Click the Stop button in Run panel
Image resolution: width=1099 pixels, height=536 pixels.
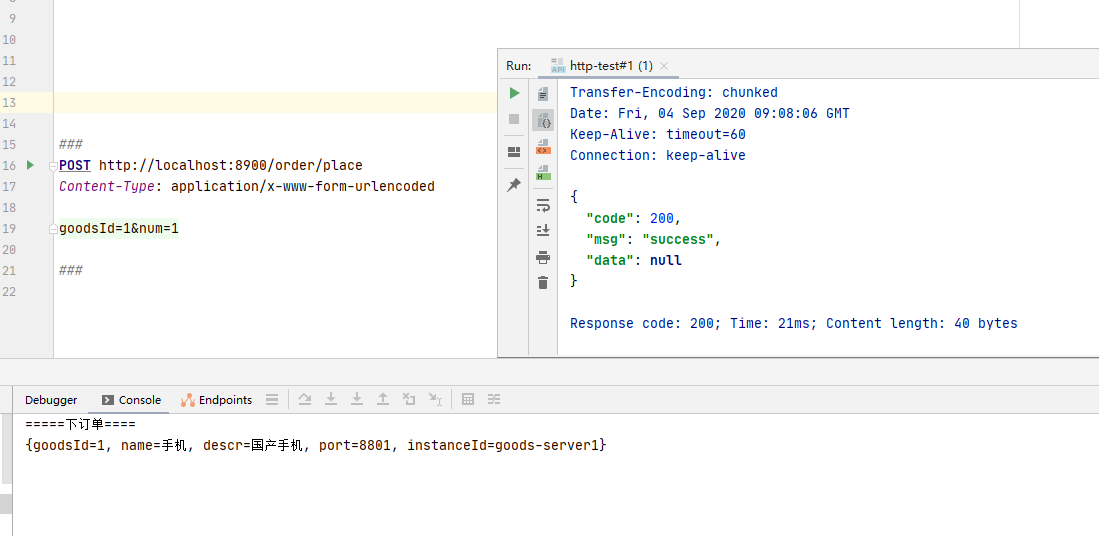tap(514, 119)
